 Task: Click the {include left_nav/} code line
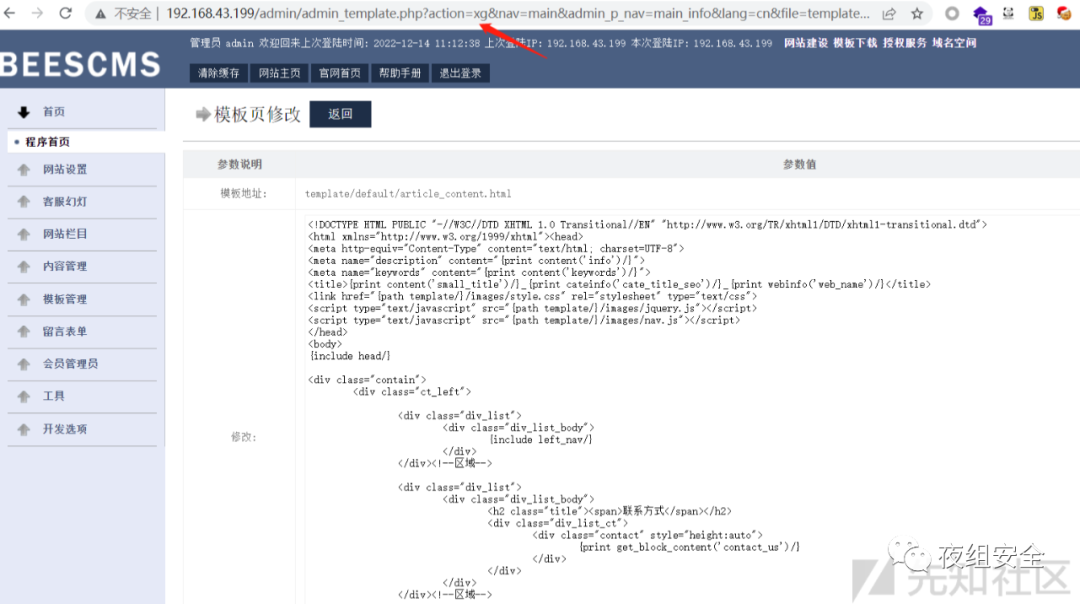[x=541, y=440]
